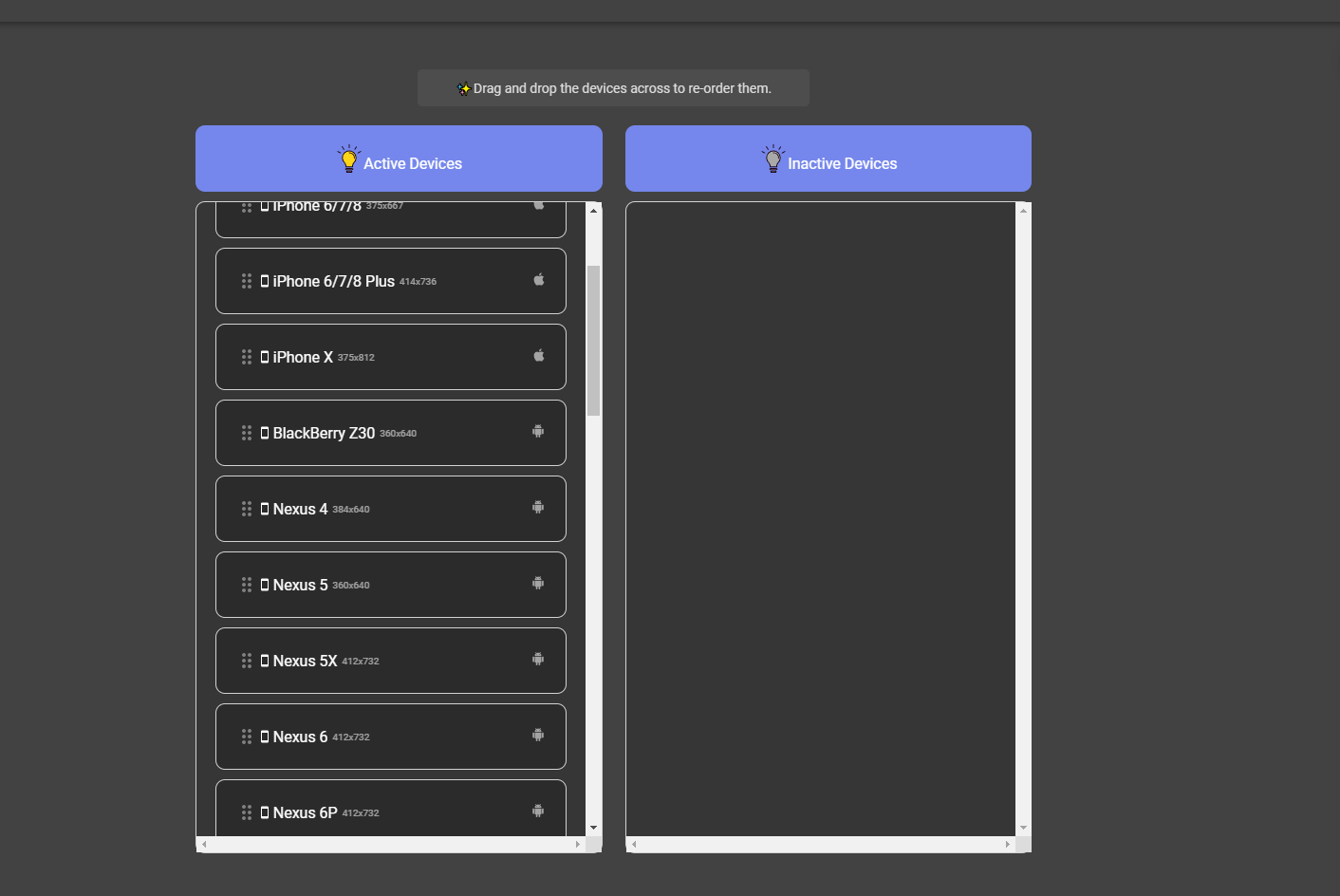Click Active Devices vertical scrollbar thumb
Screen dimensions: 1340x896
click(594, 341)
